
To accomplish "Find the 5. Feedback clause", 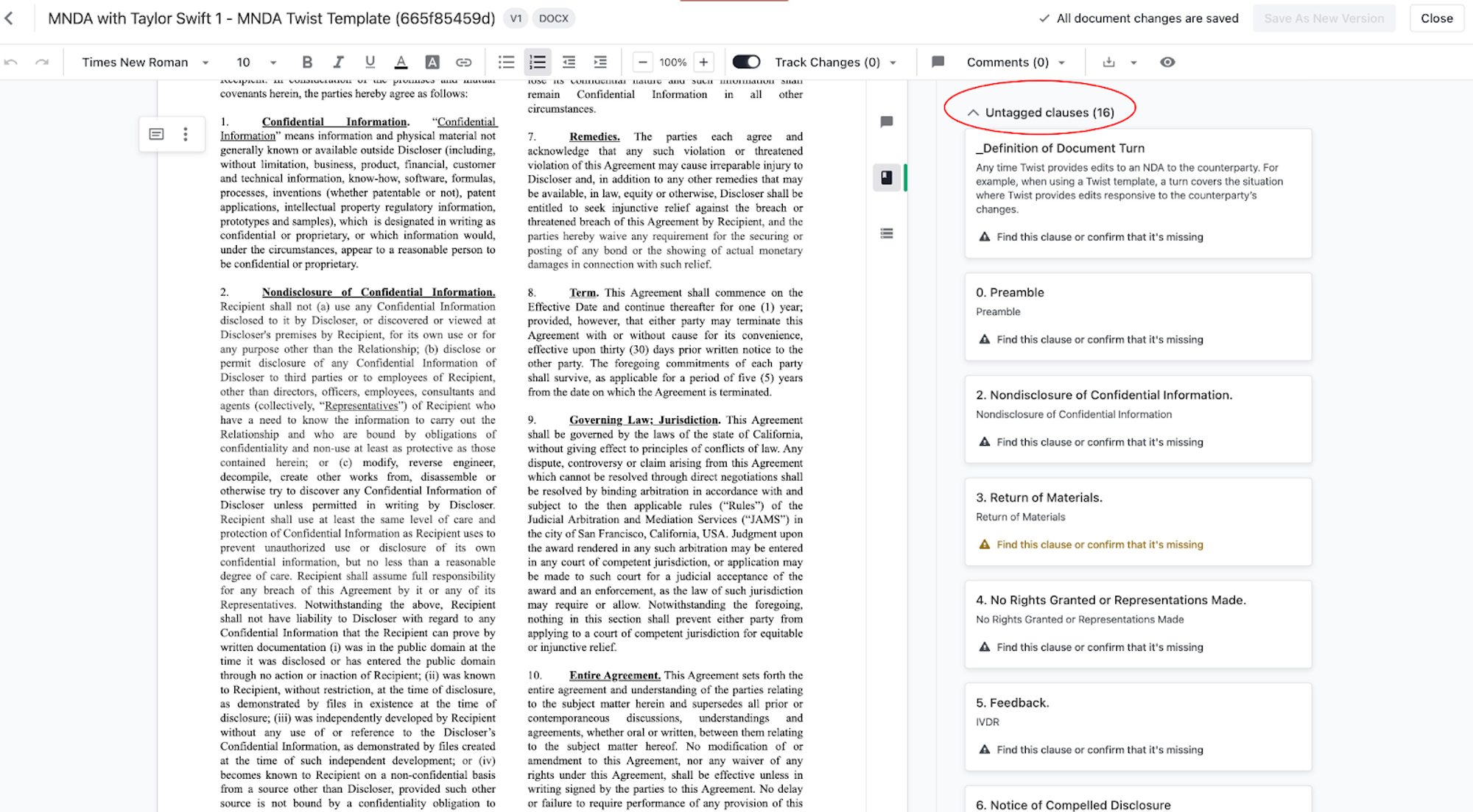I will tap(1099, 749).
